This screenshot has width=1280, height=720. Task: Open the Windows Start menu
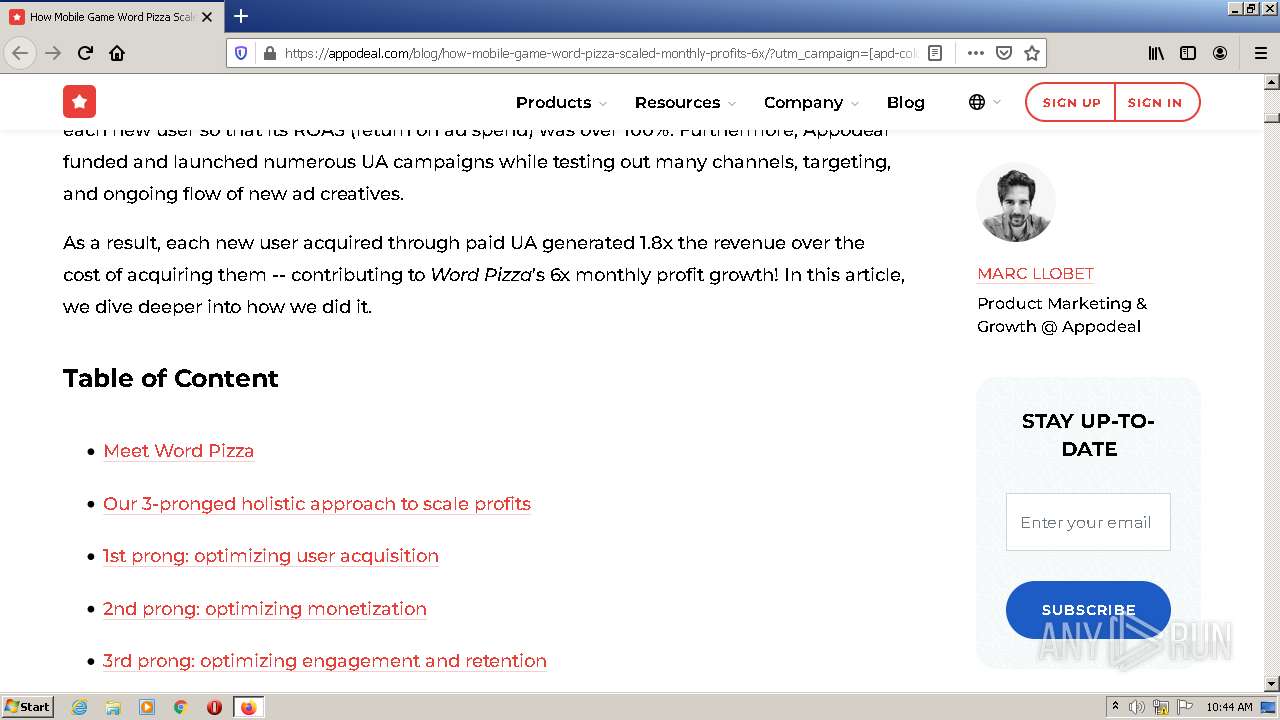pos(28,706)
